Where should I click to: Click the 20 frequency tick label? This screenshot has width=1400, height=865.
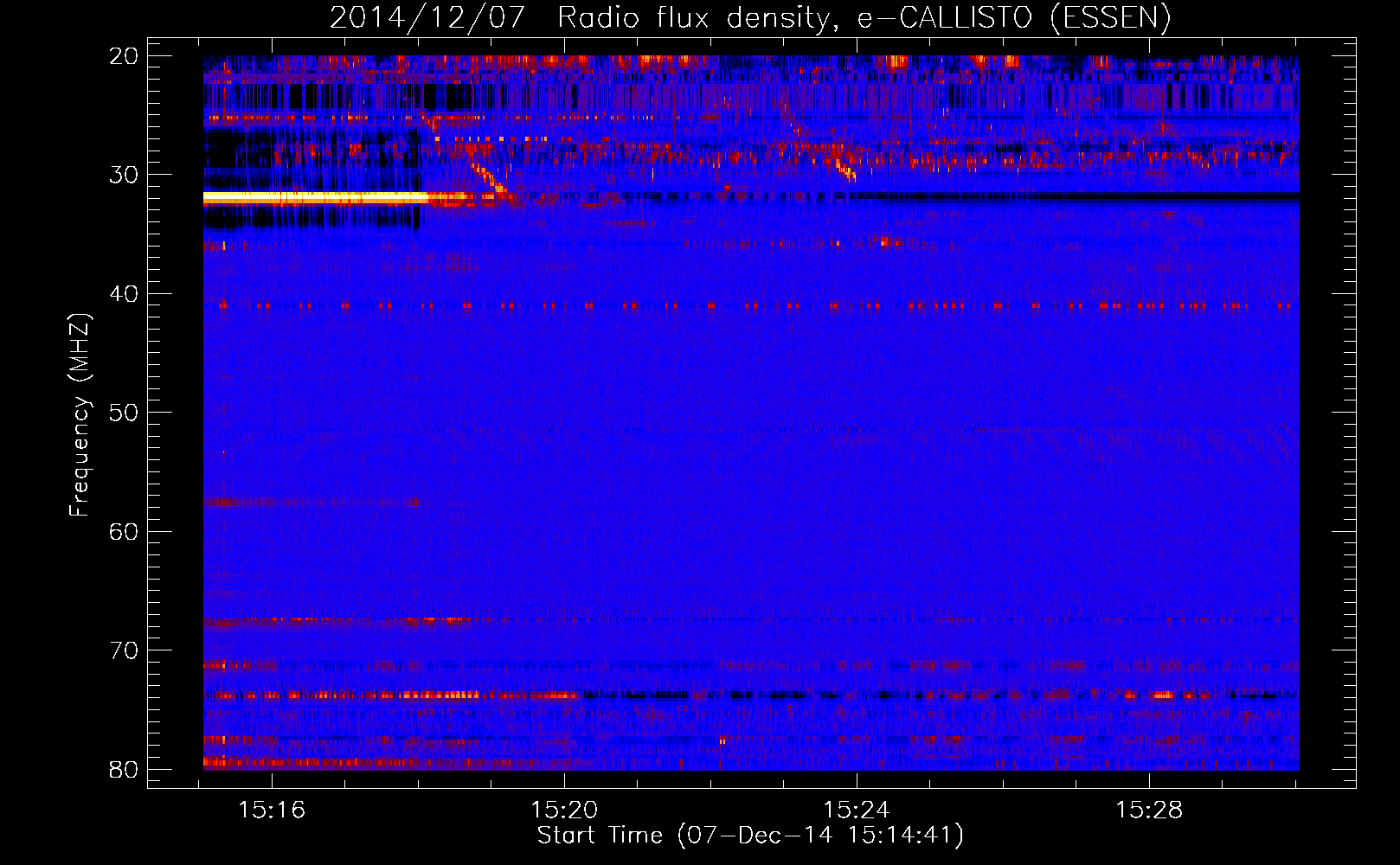125,56
